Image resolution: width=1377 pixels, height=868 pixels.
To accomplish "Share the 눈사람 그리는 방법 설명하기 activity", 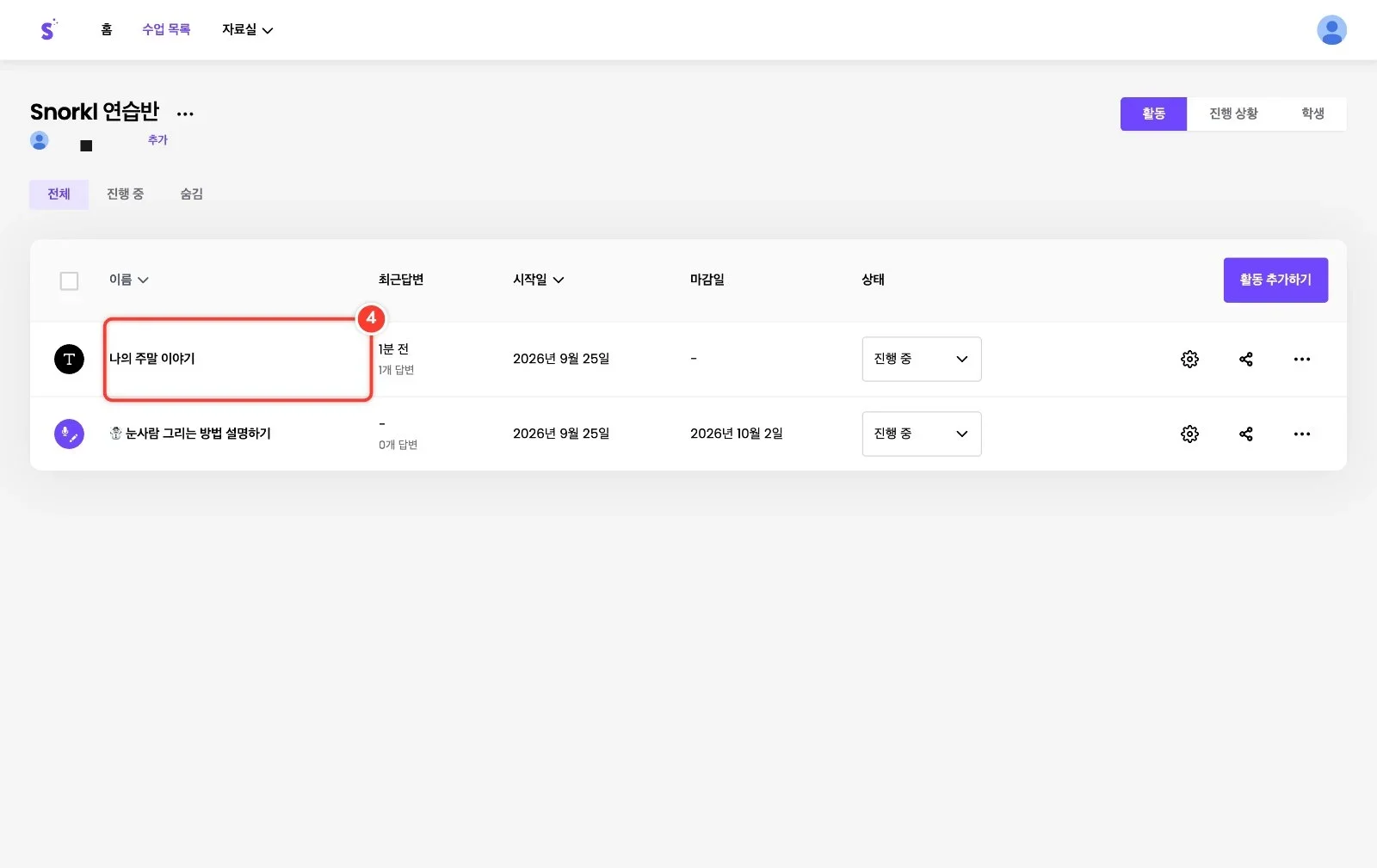I will [1245, 434].
